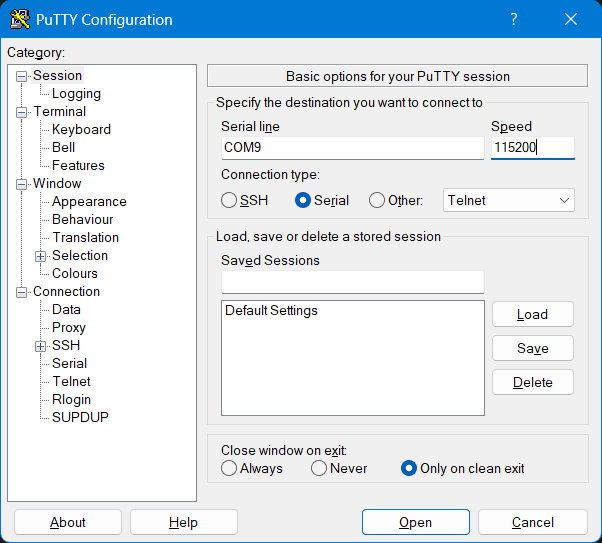Screen dimensions: 602x543
Task: Open the Keyboard settings category
Action: 81,129
